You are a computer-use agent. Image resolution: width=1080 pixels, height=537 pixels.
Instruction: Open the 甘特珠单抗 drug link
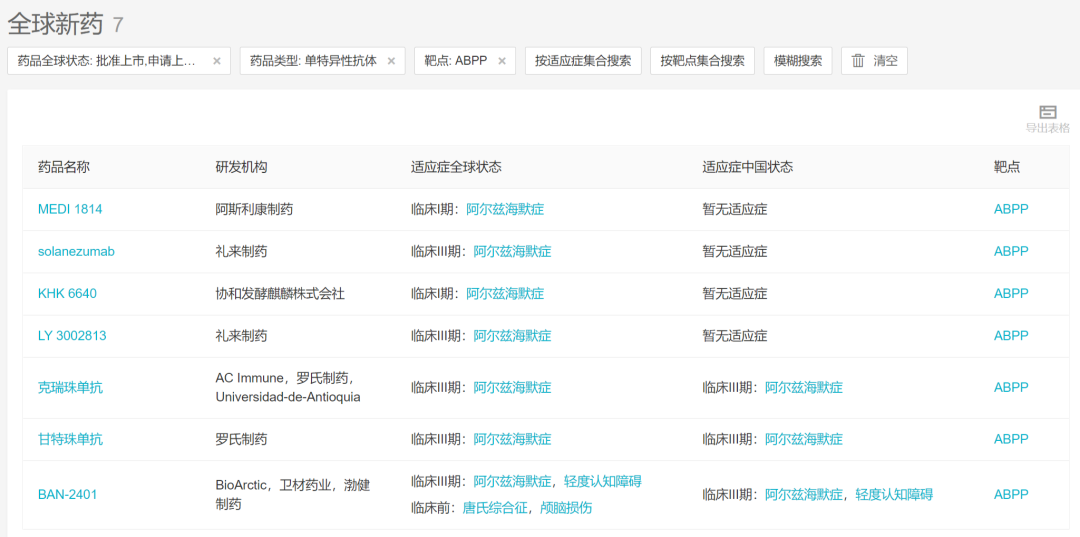pos(70,439)
